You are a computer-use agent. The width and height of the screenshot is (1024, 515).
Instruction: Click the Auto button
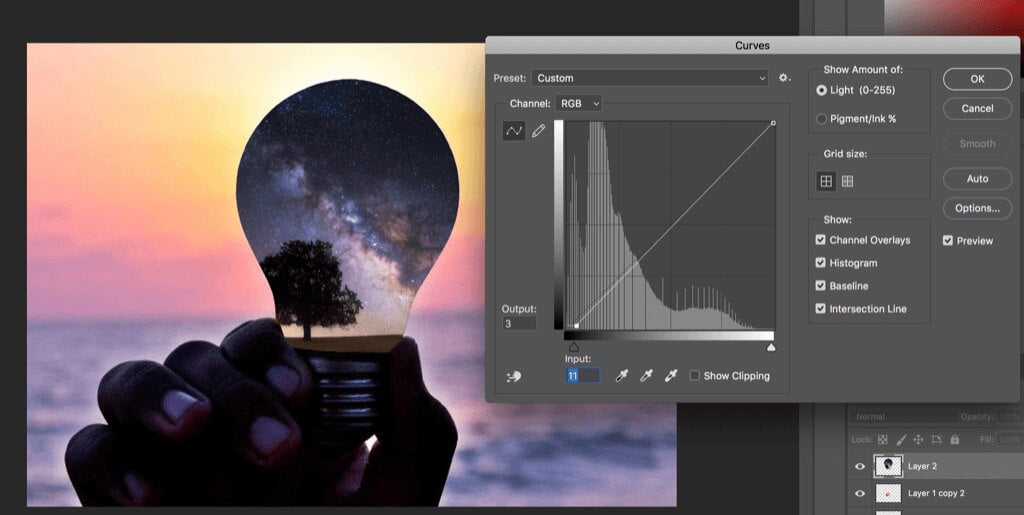(978, 178)
